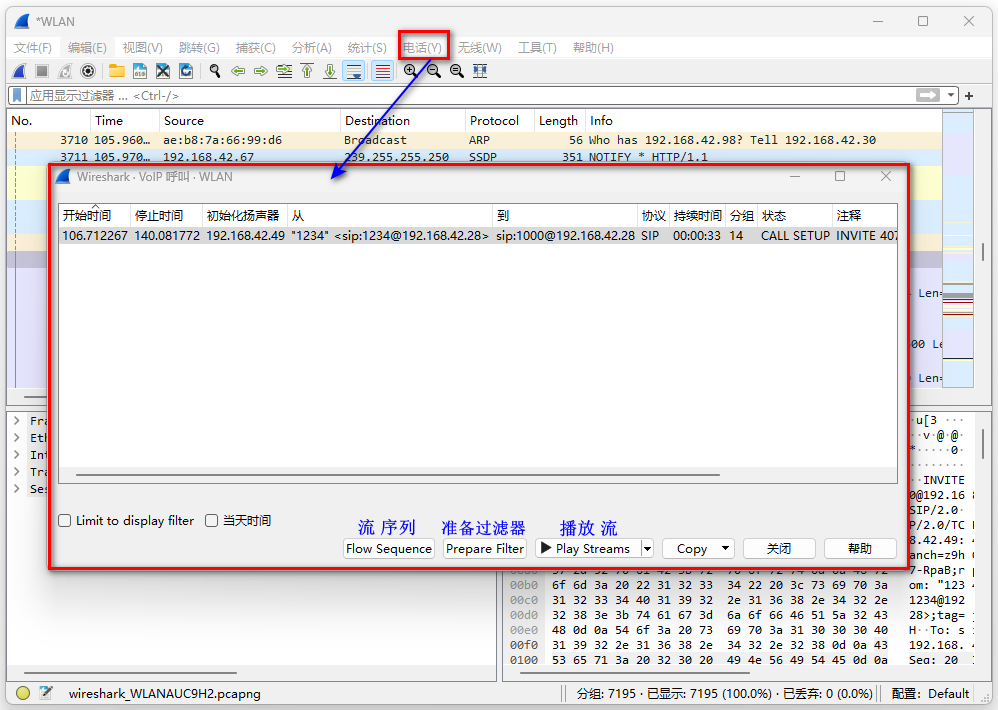This screenshot has height=710, width=998.
Task: Play the selected VoIP streams
Action: (587, 548)
